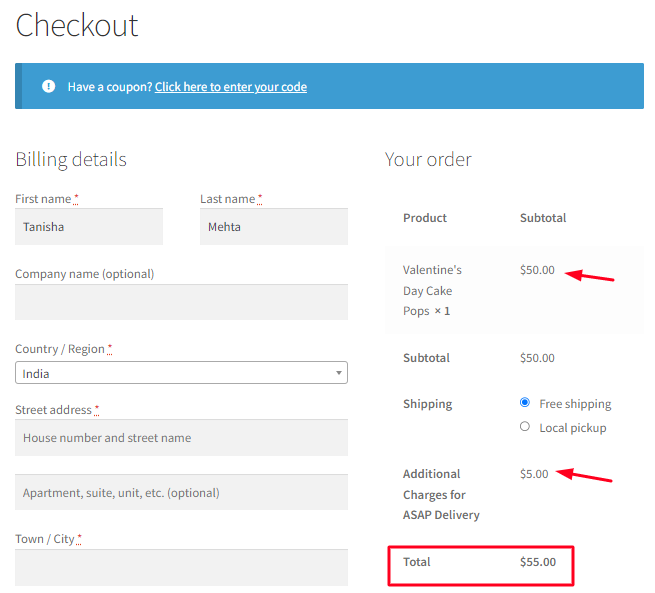
Task: Click the Additional Charges $5.00 amount
Action: coord(534,474)
